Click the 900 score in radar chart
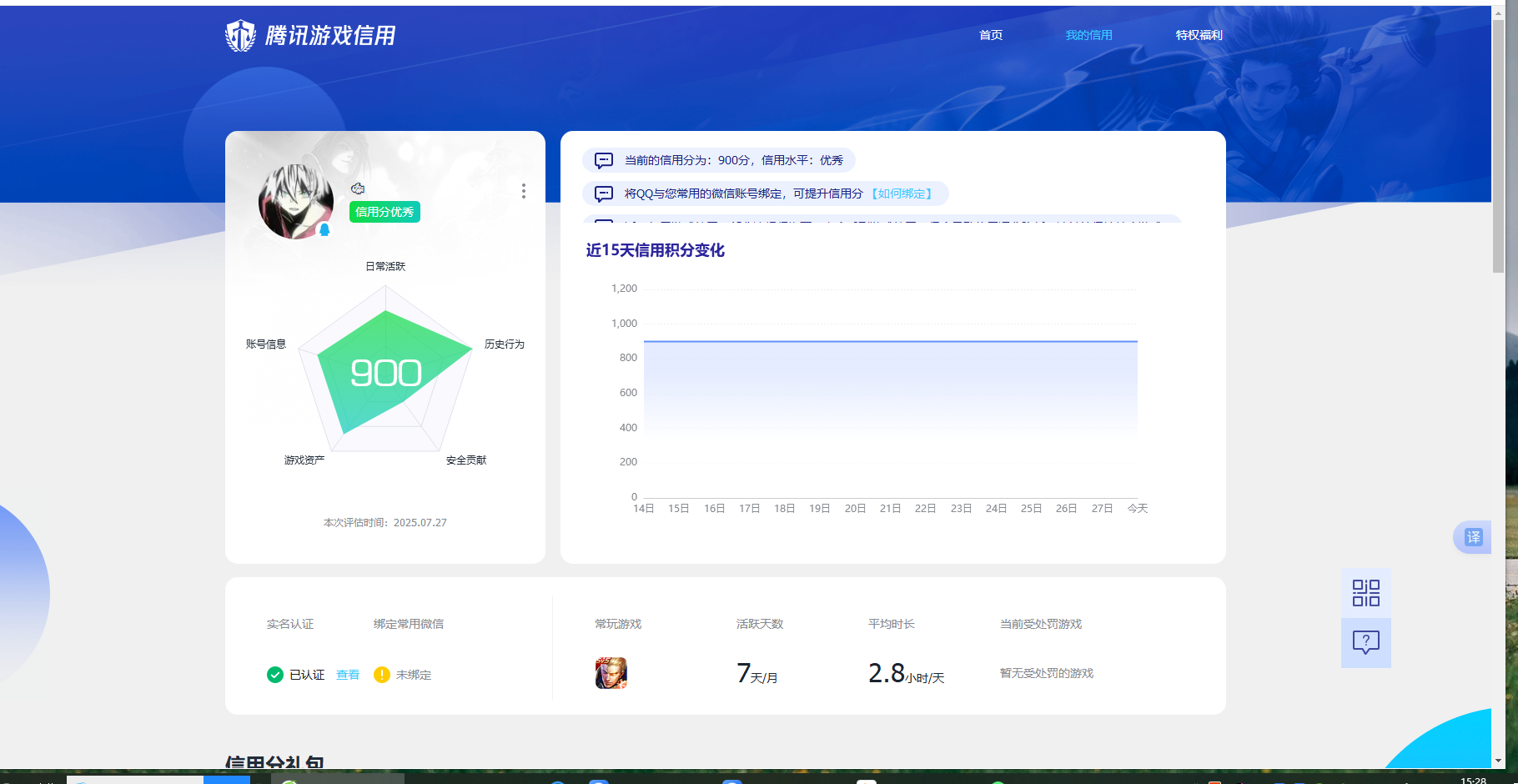The image size is (1518, 784). [x=385, y=373]
